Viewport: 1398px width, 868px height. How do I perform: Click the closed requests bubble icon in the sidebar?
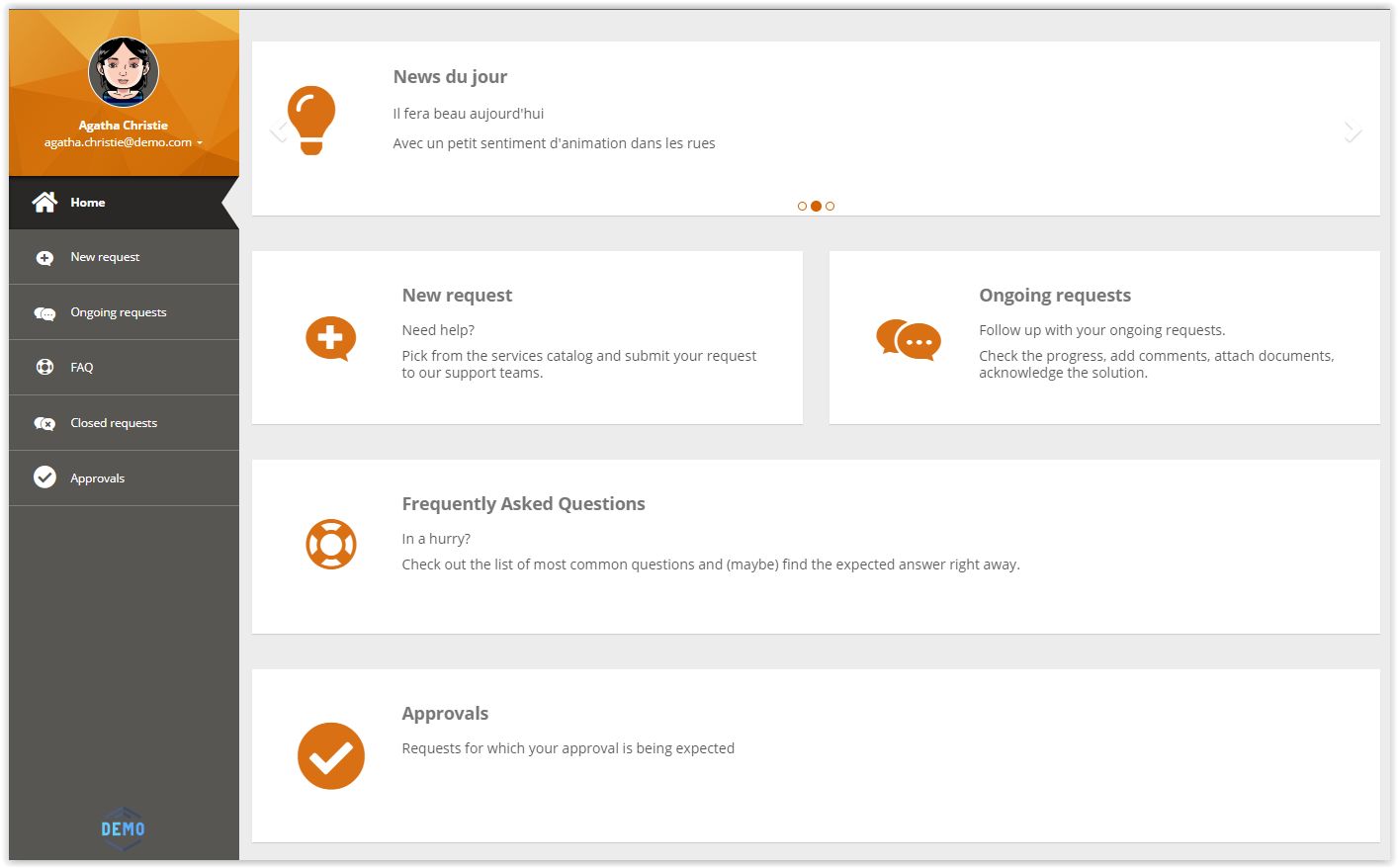coord(44,423)
